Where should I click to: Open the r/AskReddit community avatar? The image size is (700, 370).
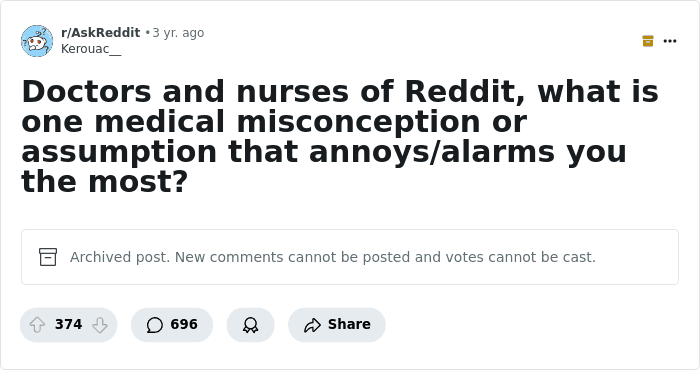tap(37, 41)
